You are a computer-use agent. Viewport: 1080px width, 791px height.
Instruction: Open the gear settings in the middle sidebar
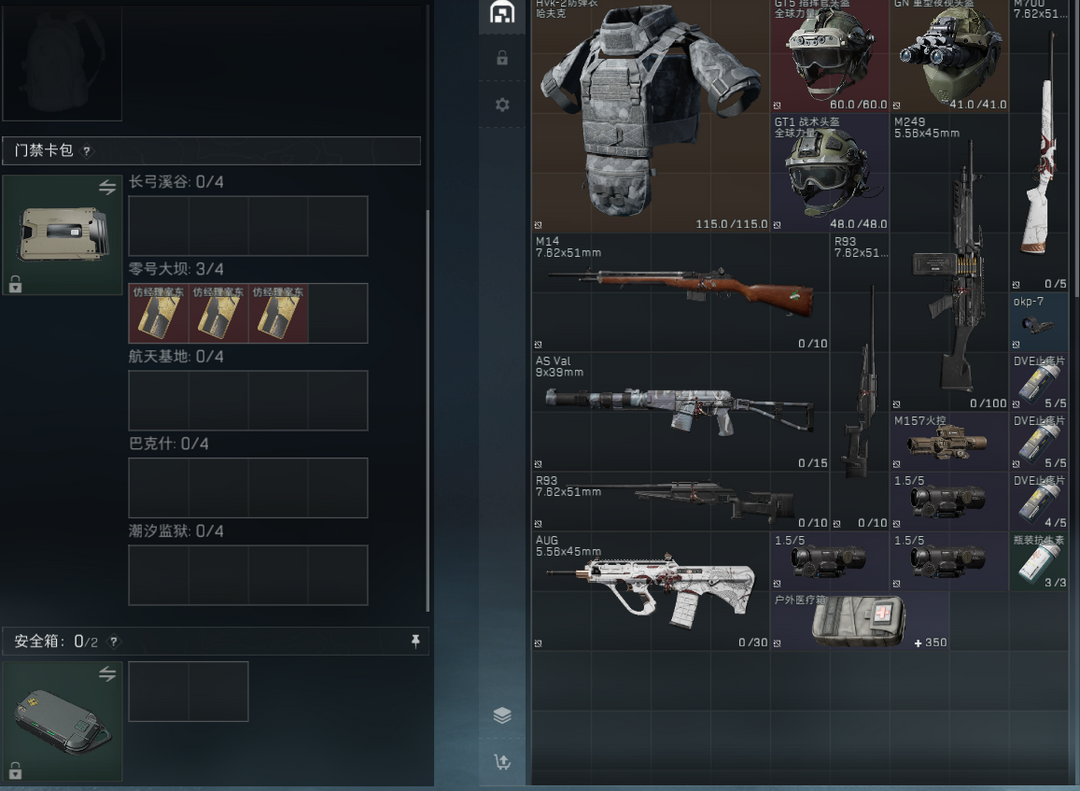[x=502, y=104]
